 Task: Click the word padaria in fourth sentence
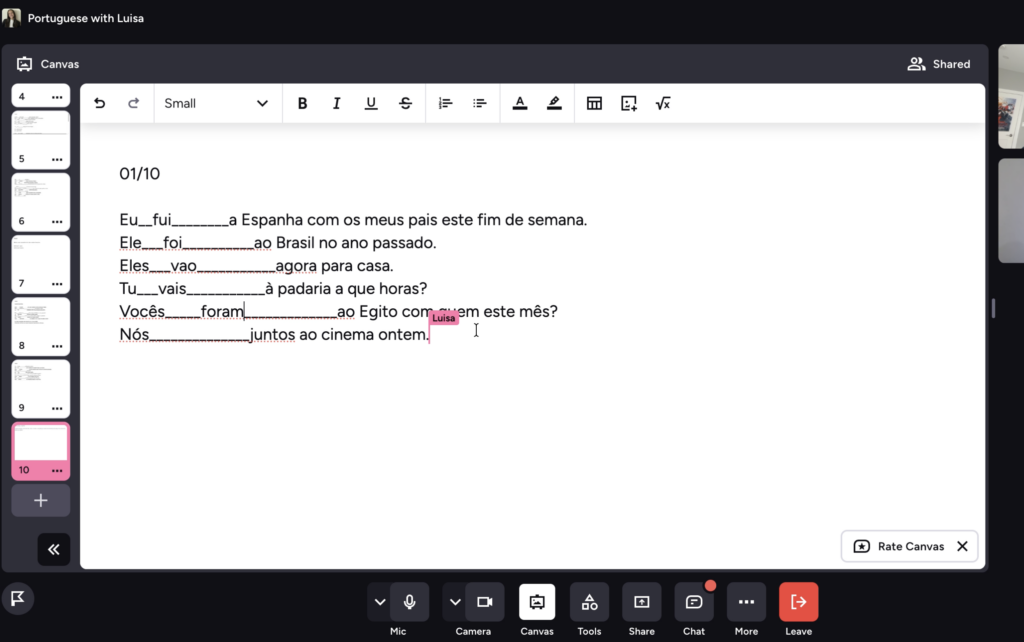pyautogui.click(x=304, y=289)
